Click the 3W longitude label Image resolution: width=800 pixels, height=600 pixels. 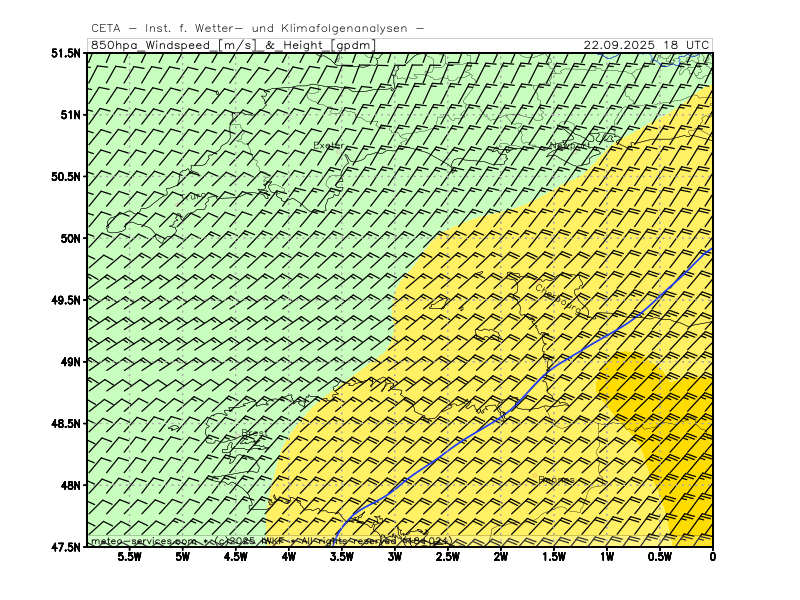pyautogui.click(x=395, y=557)
